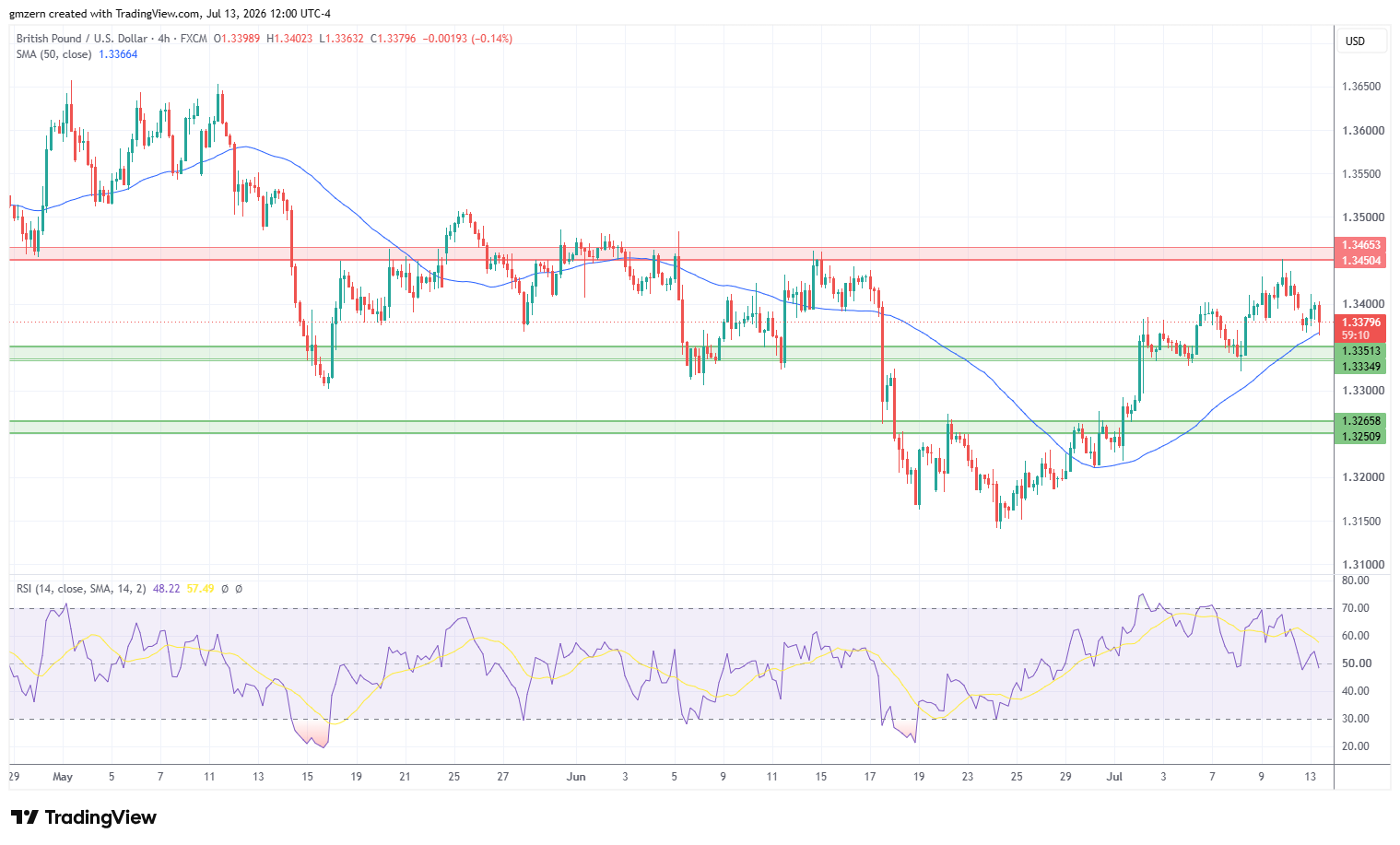Click the high price H1.34023
The height and width of the screenshot is (845, 1400).
tap(289, 39)
